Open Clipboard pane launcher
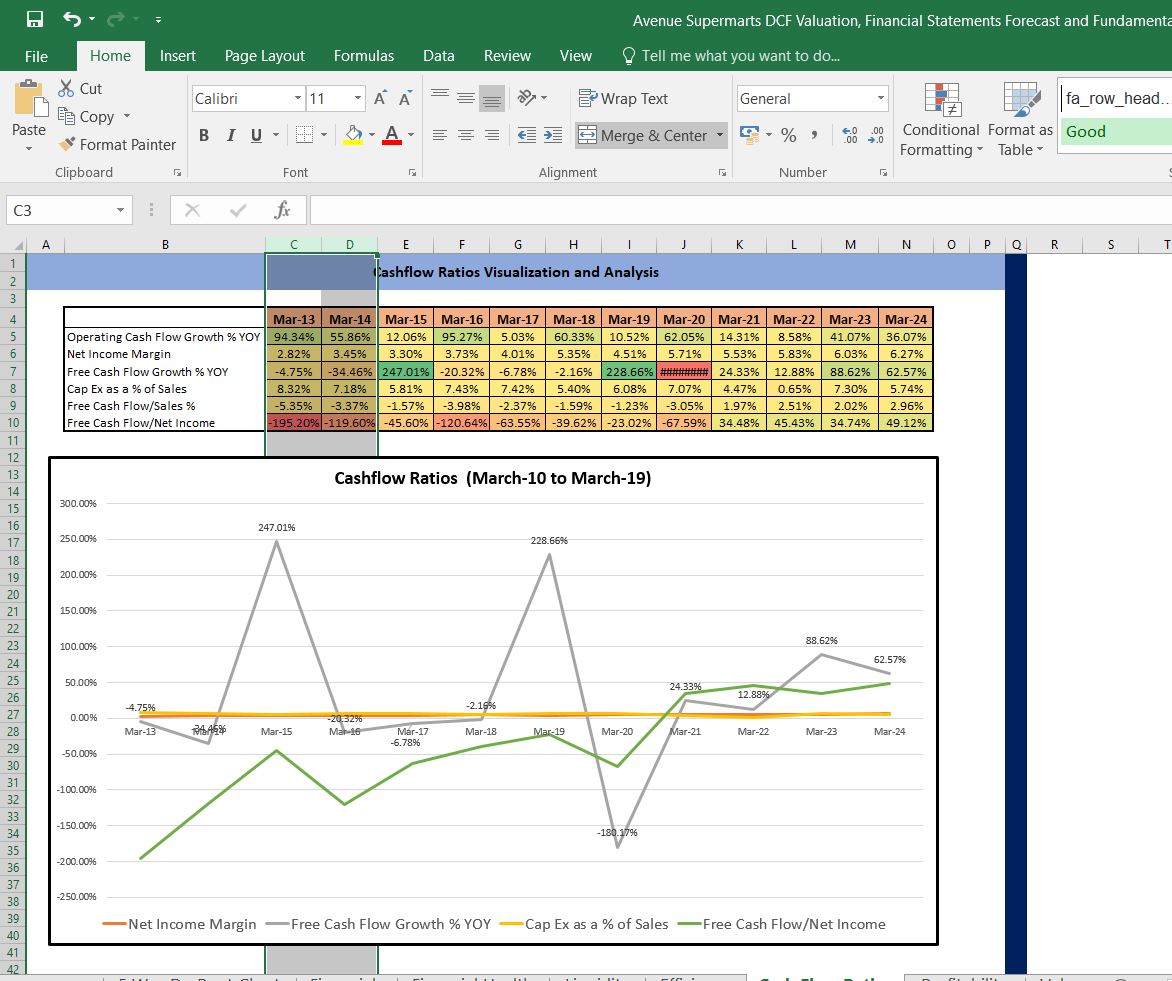 [x=177, y=173]
